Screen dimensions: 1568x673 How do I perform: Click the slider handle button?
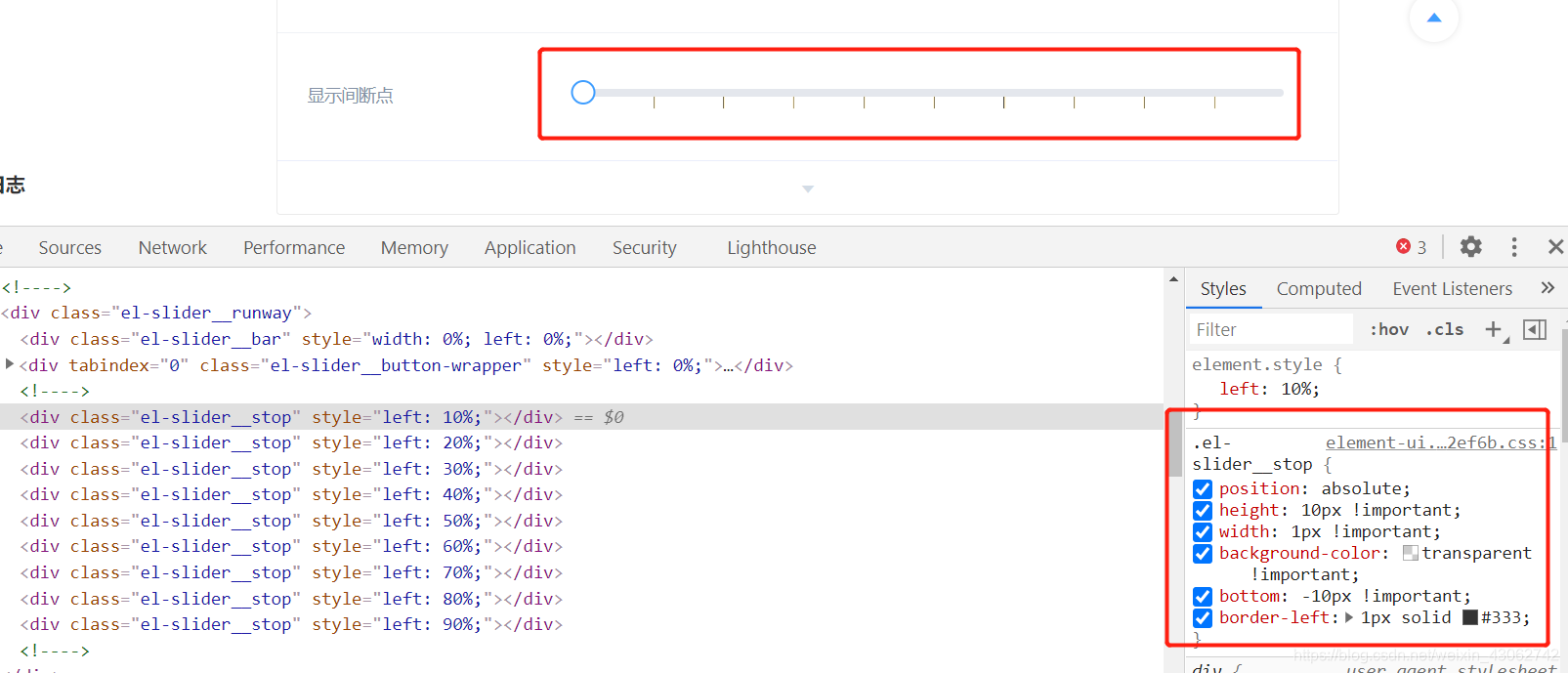[583, 93]
